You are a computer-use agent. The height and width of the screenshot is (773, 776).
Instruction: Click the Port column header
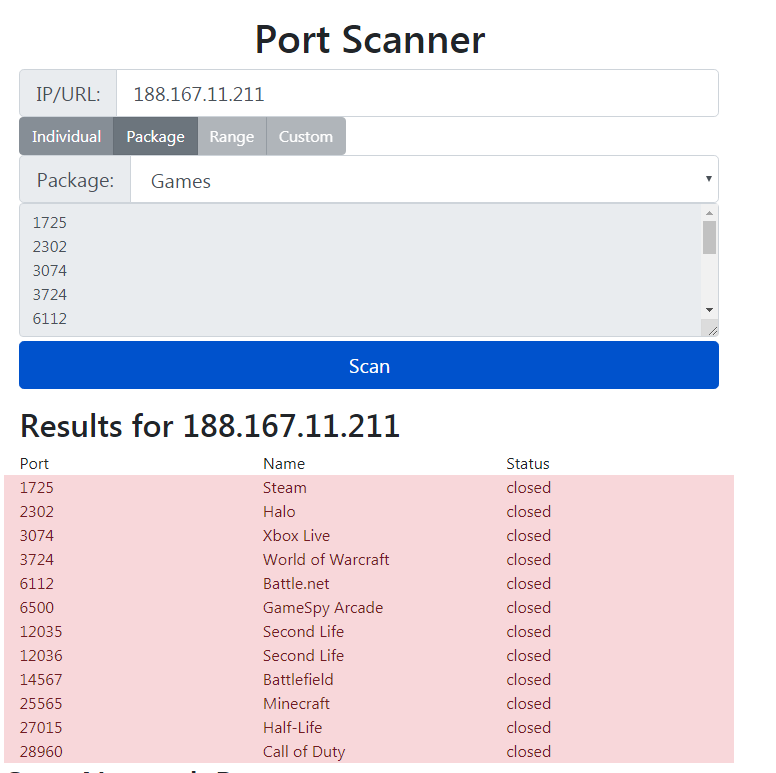(x=34, y=464)
